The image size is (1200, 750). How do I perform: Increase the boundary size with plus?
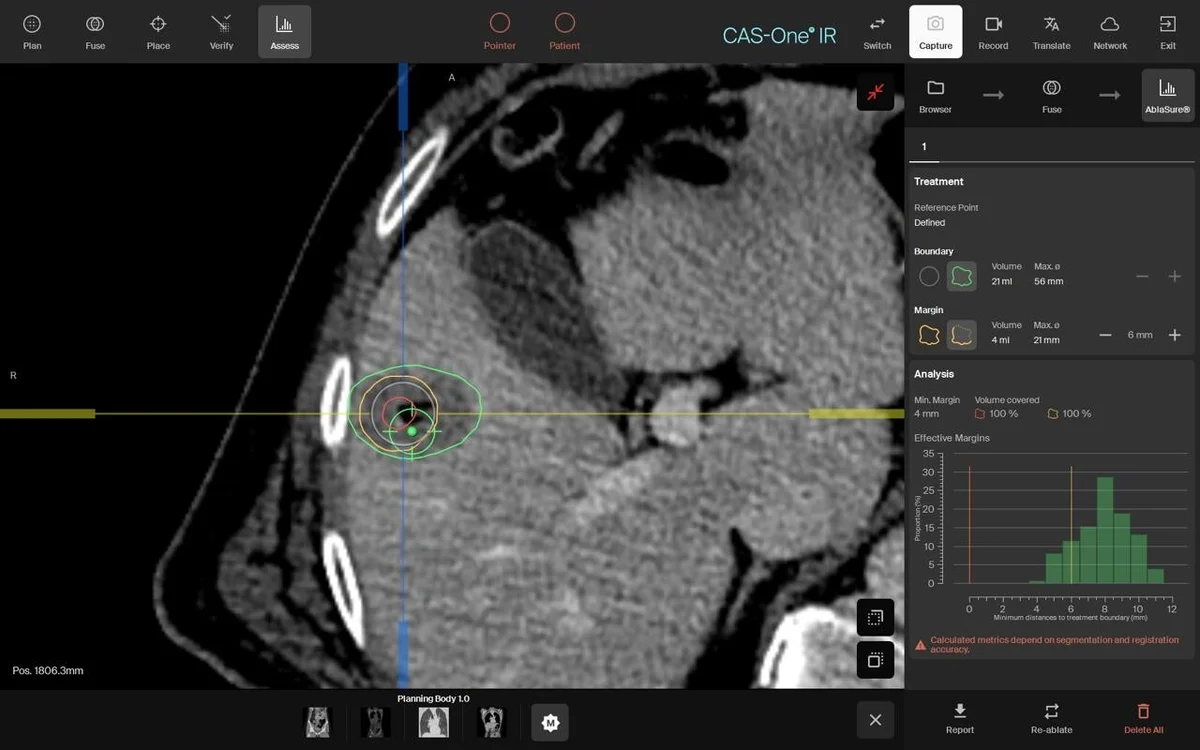(1175, 276)
